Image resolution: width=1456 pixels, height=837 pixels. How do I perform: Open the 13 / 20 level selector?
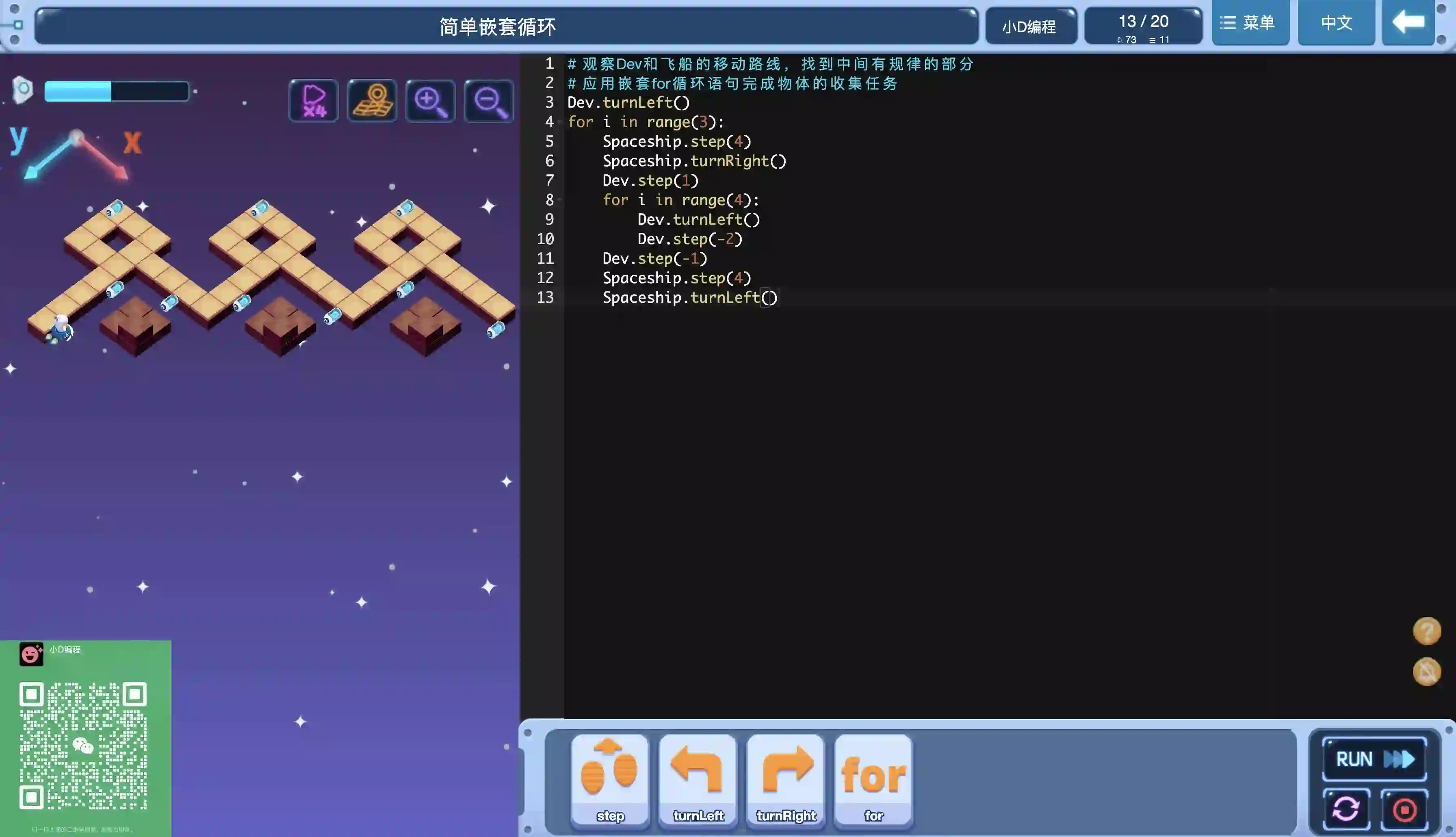coord(1143,26)
